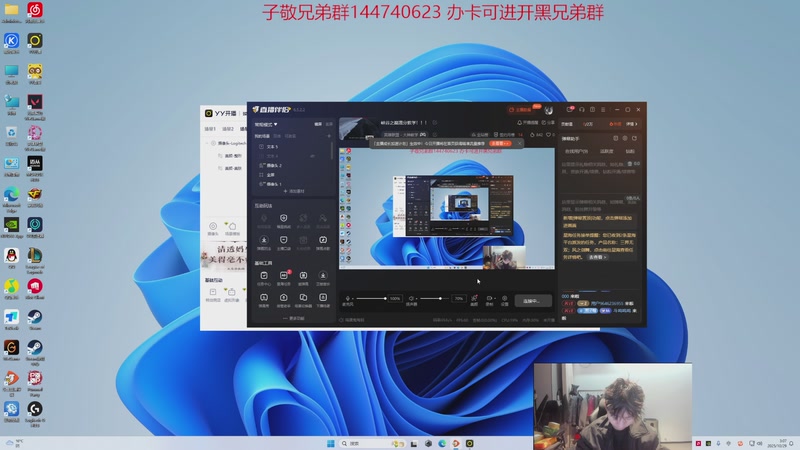Mute the microphone icon in the audio bar
The image size is (800, 450).
pyautogui.click(x=347, y=298)
